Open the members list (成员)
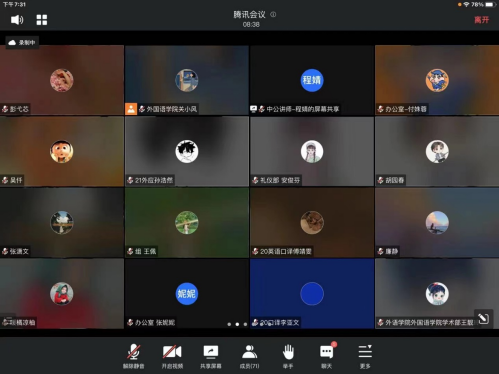Viewport: 499px width, 374px height. (x=249, y=356)
